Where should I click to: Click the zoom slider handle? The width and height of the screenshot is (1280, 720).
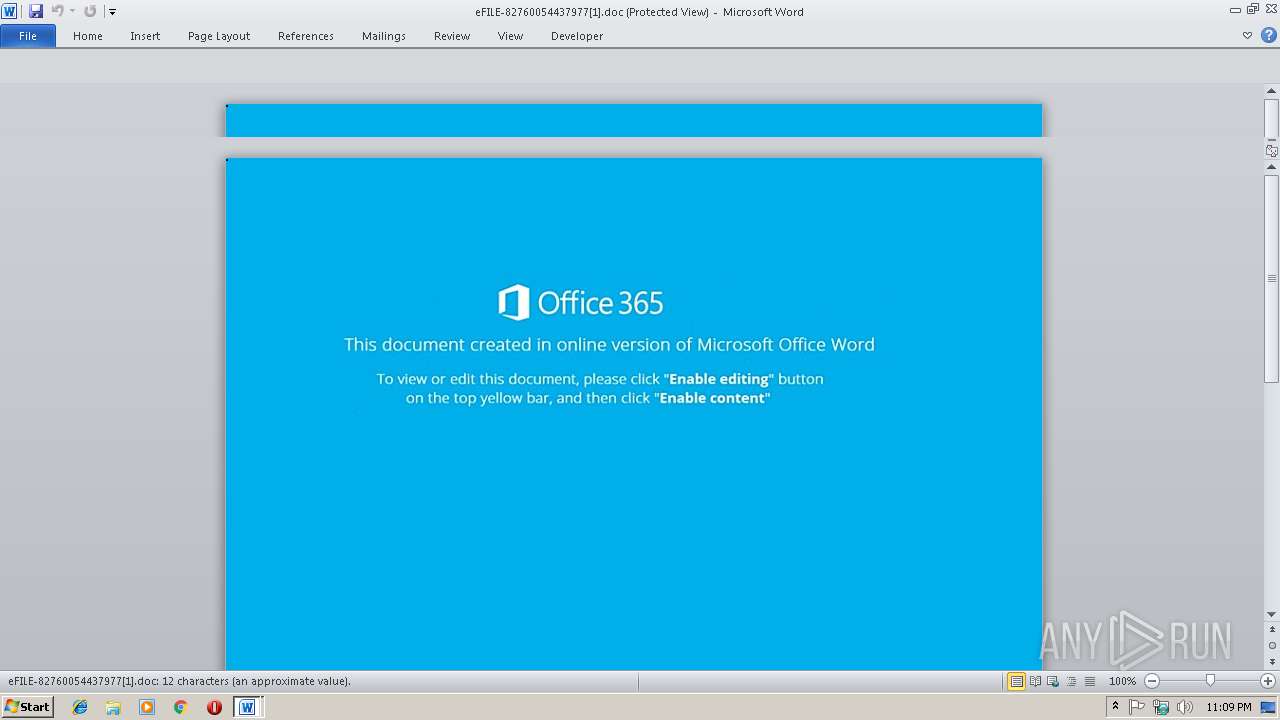[x=1210, y=681]
